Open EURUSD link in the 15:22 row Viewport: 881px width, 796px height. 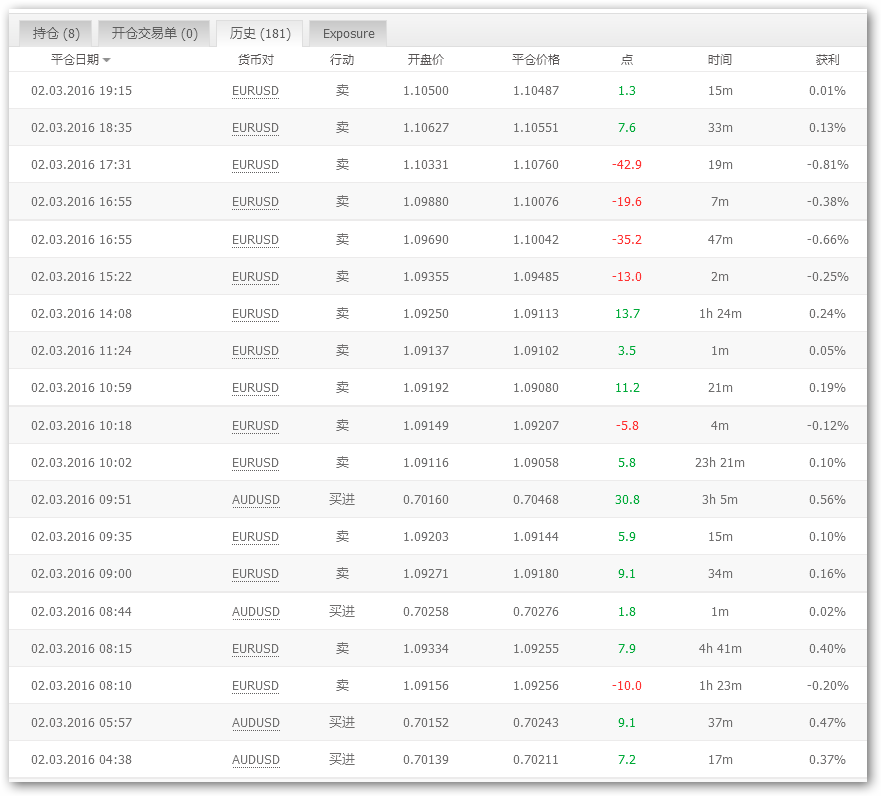pyautogui.click(x=256, y=277)
